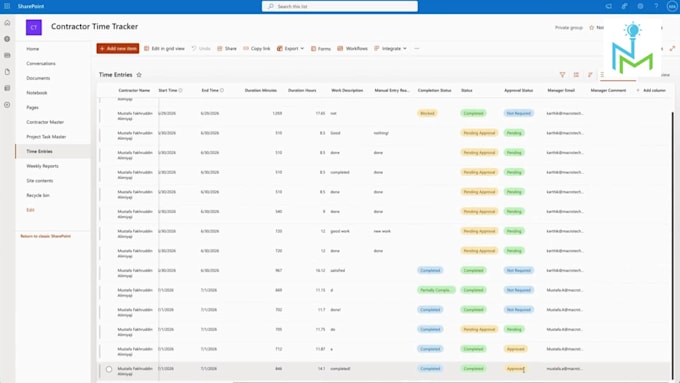Open Project Task Master list

[x=46, y=137]
